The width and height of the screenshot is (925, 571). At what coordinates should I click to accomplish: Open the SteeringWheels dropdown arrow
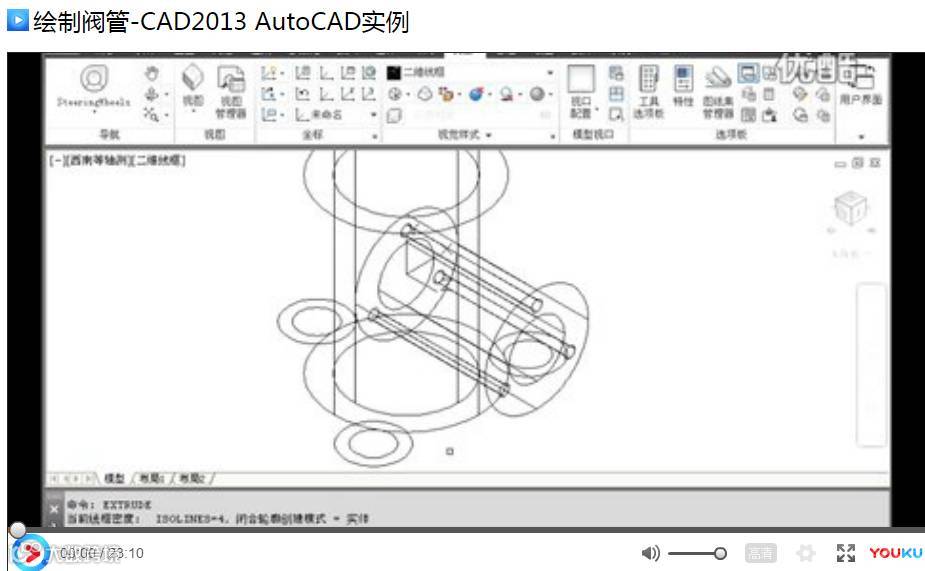pyautogui.click(x=94, y=111)
